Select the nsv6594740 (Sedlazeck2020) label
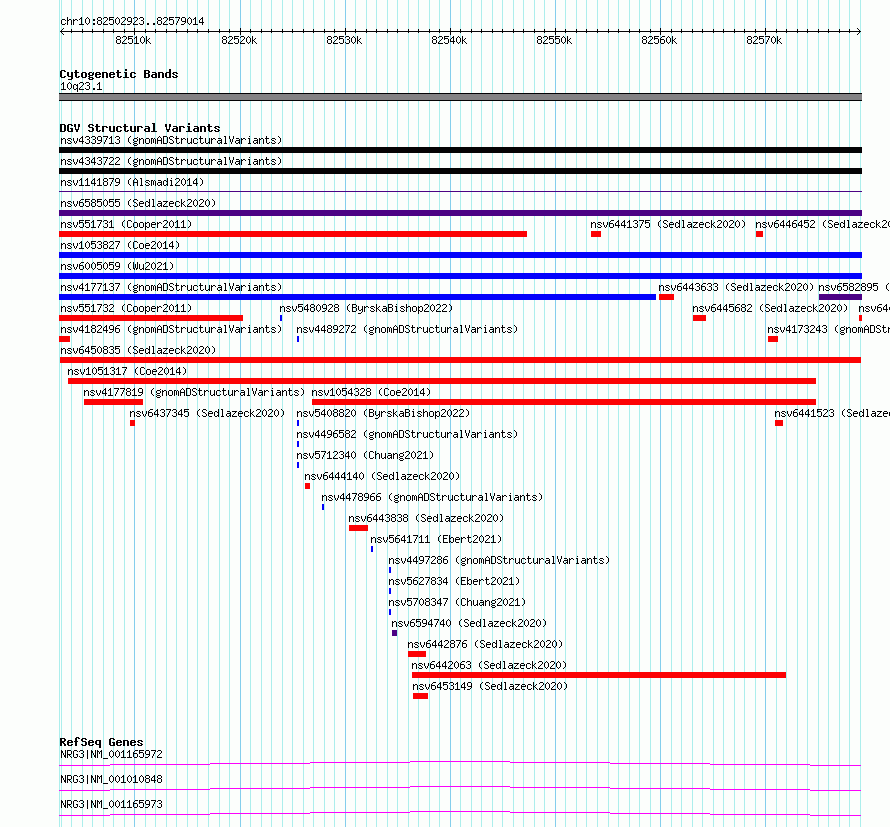 469,623
